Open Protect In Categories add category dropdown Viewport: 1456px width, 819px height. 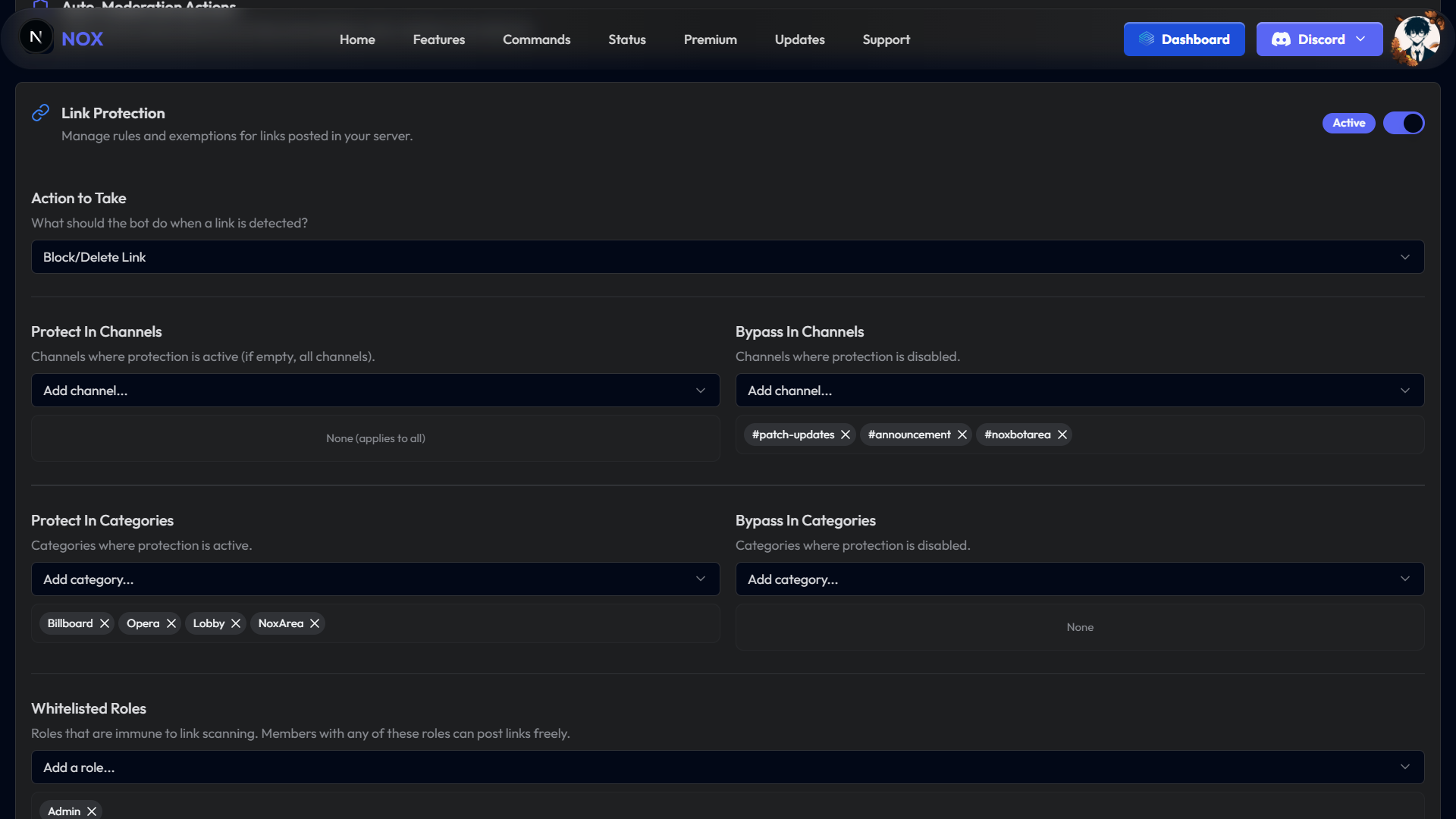(375, 579)
